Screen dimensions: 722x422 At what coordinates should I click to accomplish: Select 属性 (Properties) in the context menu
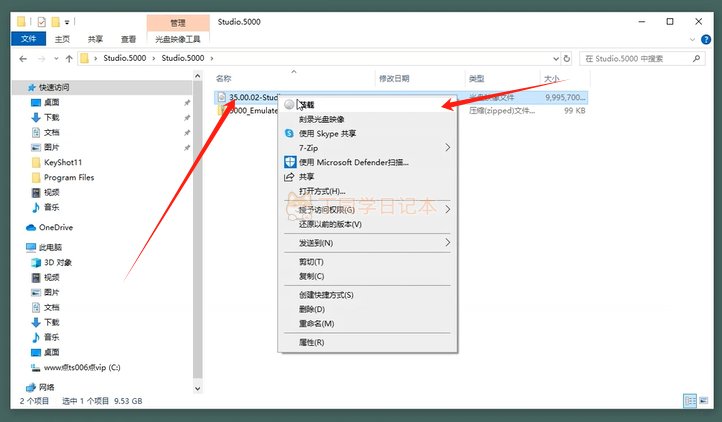point(311,343)
